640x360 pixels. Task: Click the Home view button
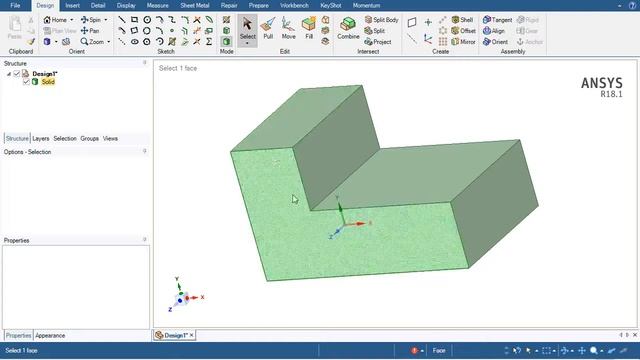pos(55,20)
